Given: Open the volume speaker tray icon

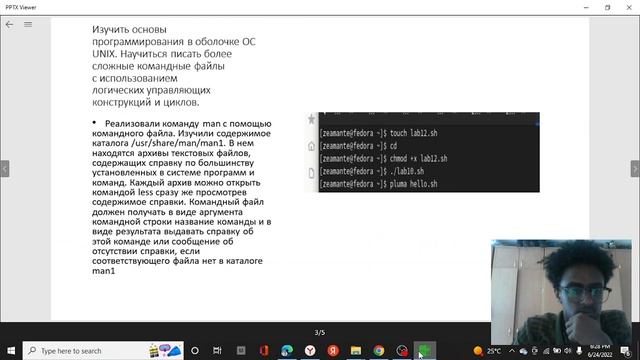Looking at the screenshot, I should point(568,351).
